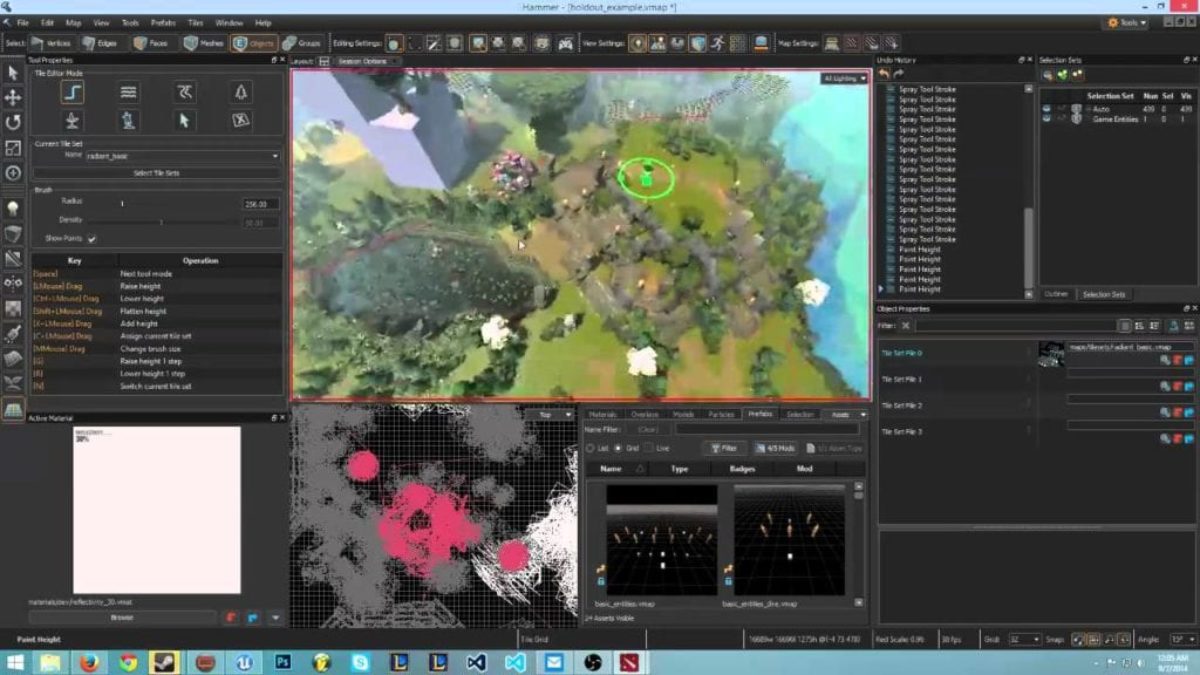Toggle visibility of Game Entities selection set
This screenshot has width=1200, height=675.
(x=1046, y=119)
